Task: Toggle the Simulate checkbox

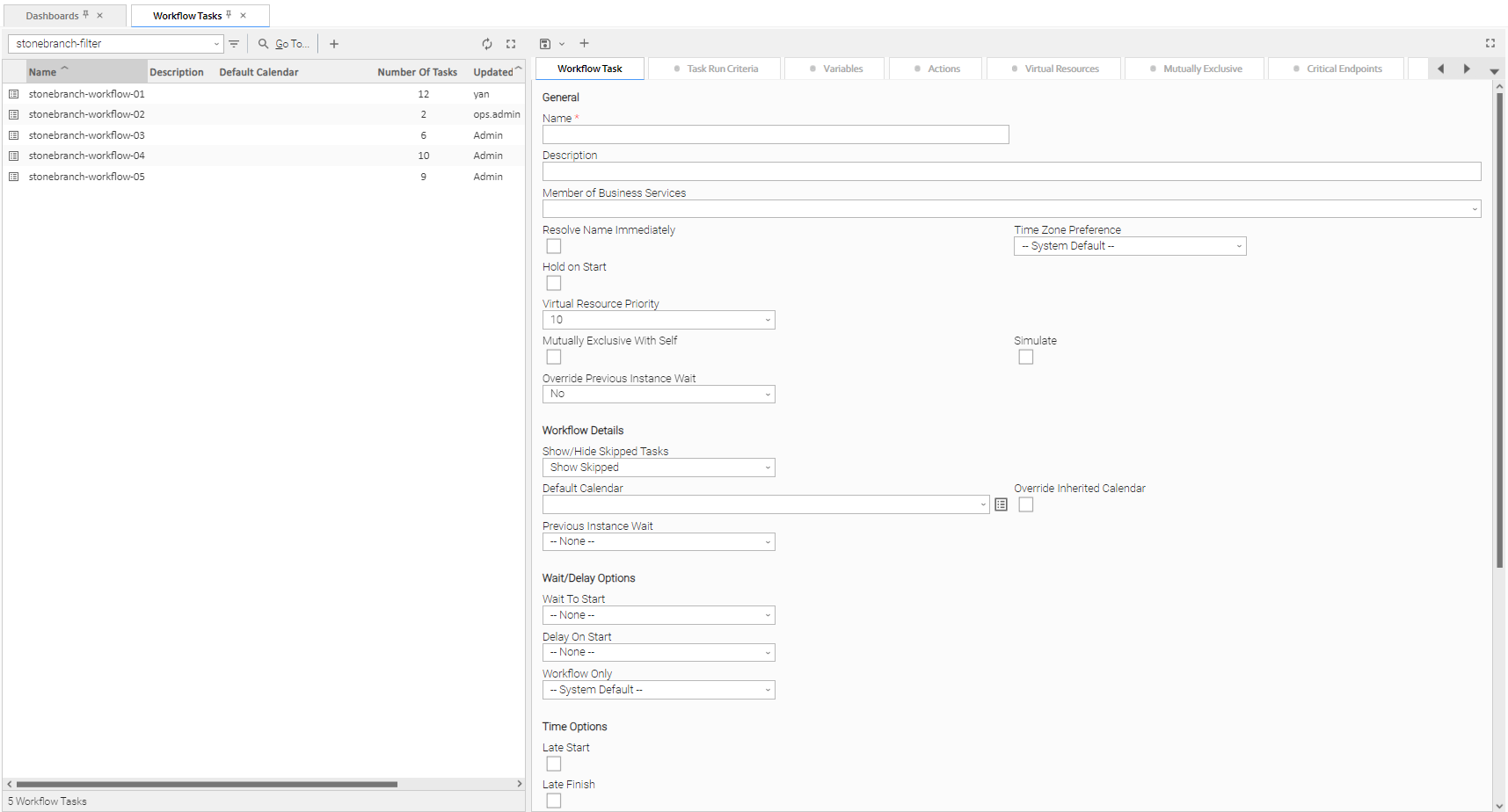Action: click(x=1025, y=357)
